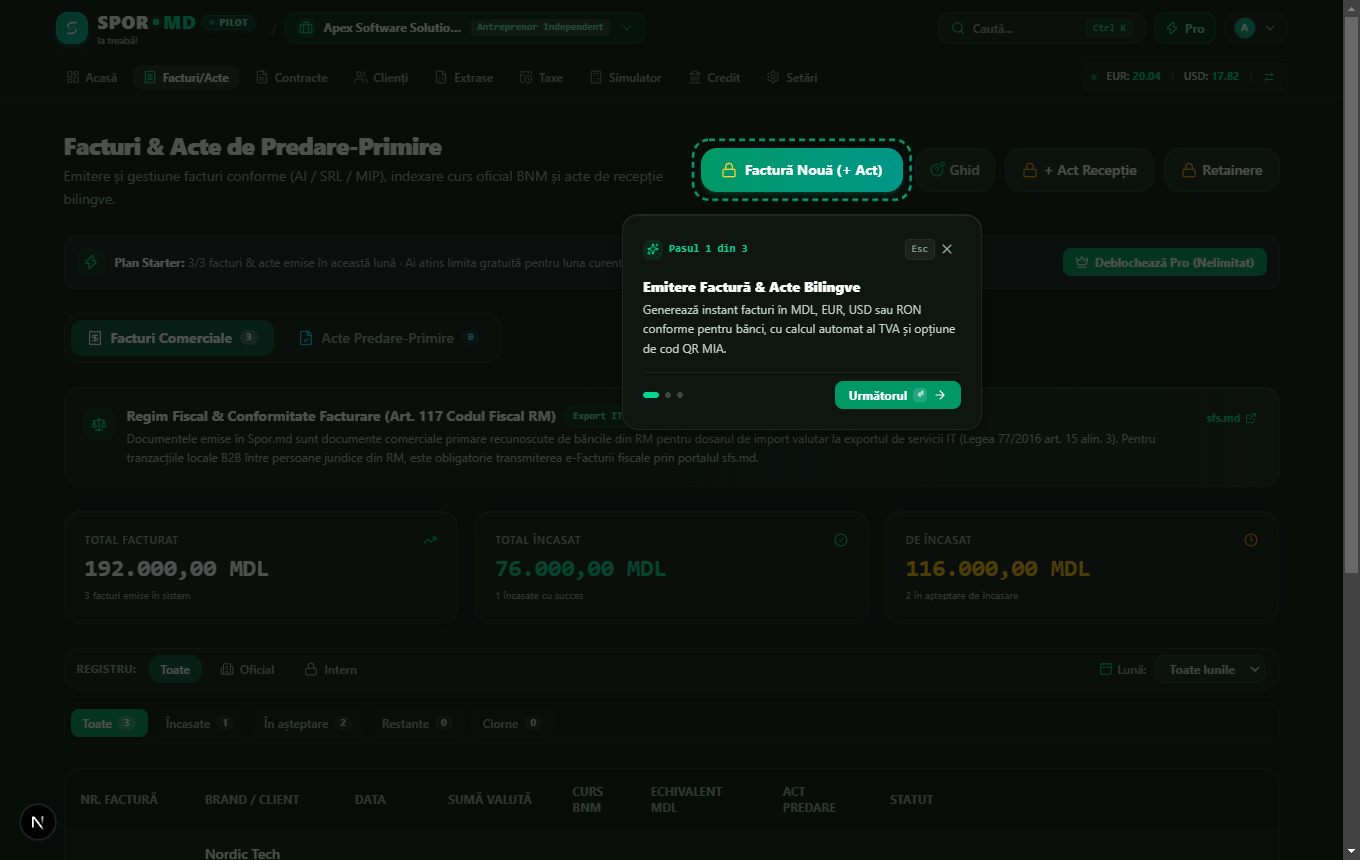
Task: Close the onboarding tour with X
Action: (947, 249)
